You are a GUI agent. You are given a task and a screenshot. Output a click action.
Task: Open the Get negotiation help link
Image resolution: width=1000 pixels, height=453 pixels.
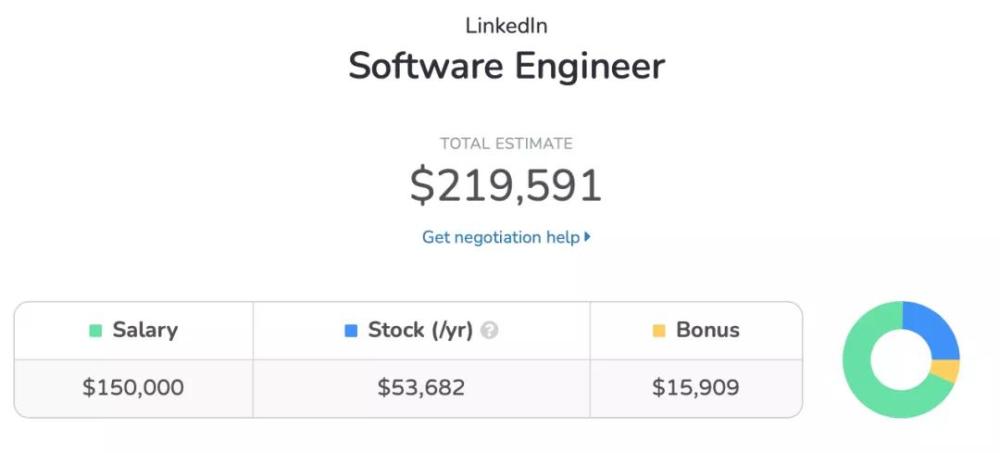coord(506,237)
